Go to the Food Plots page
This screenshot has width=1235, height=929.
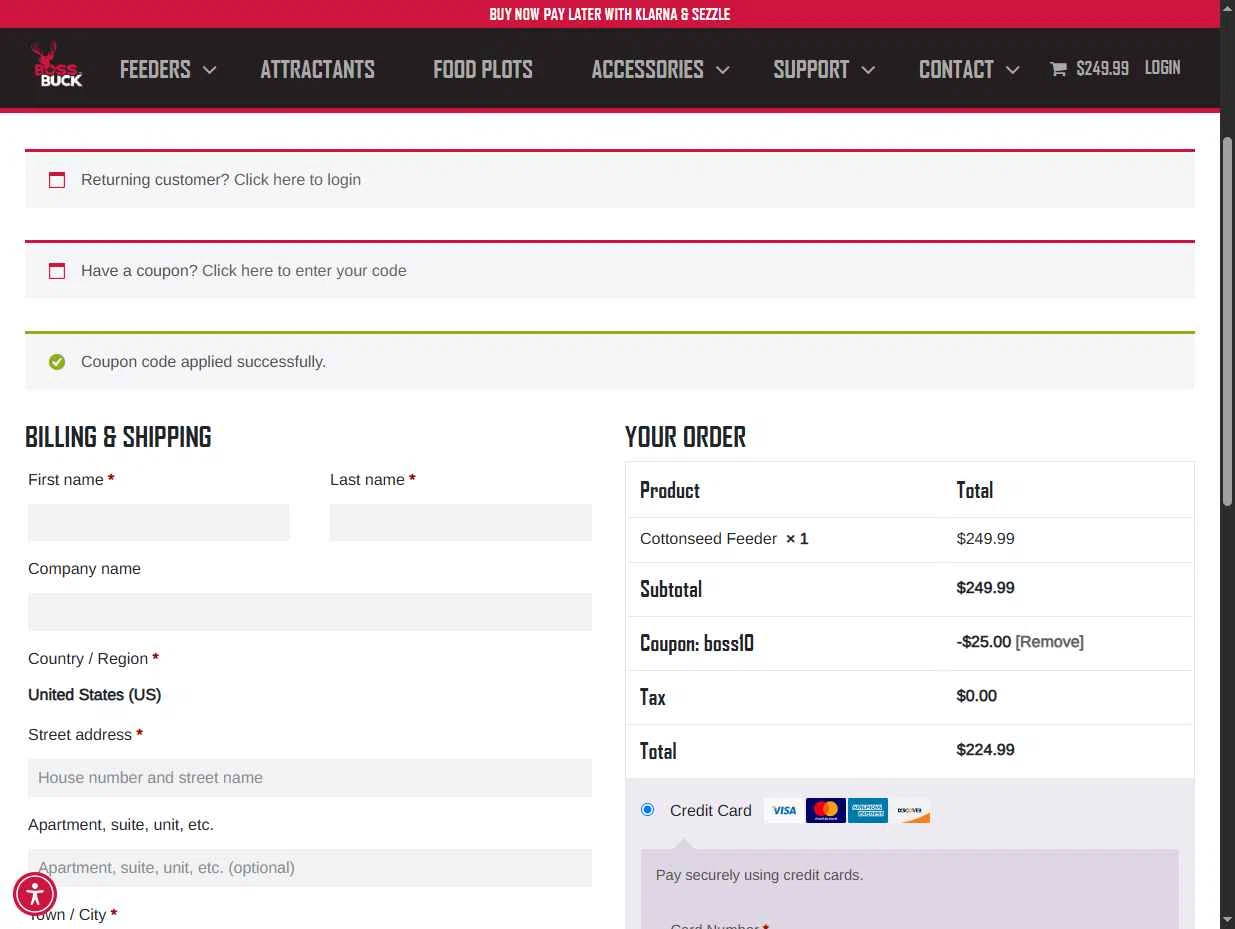tap(483, 69)
